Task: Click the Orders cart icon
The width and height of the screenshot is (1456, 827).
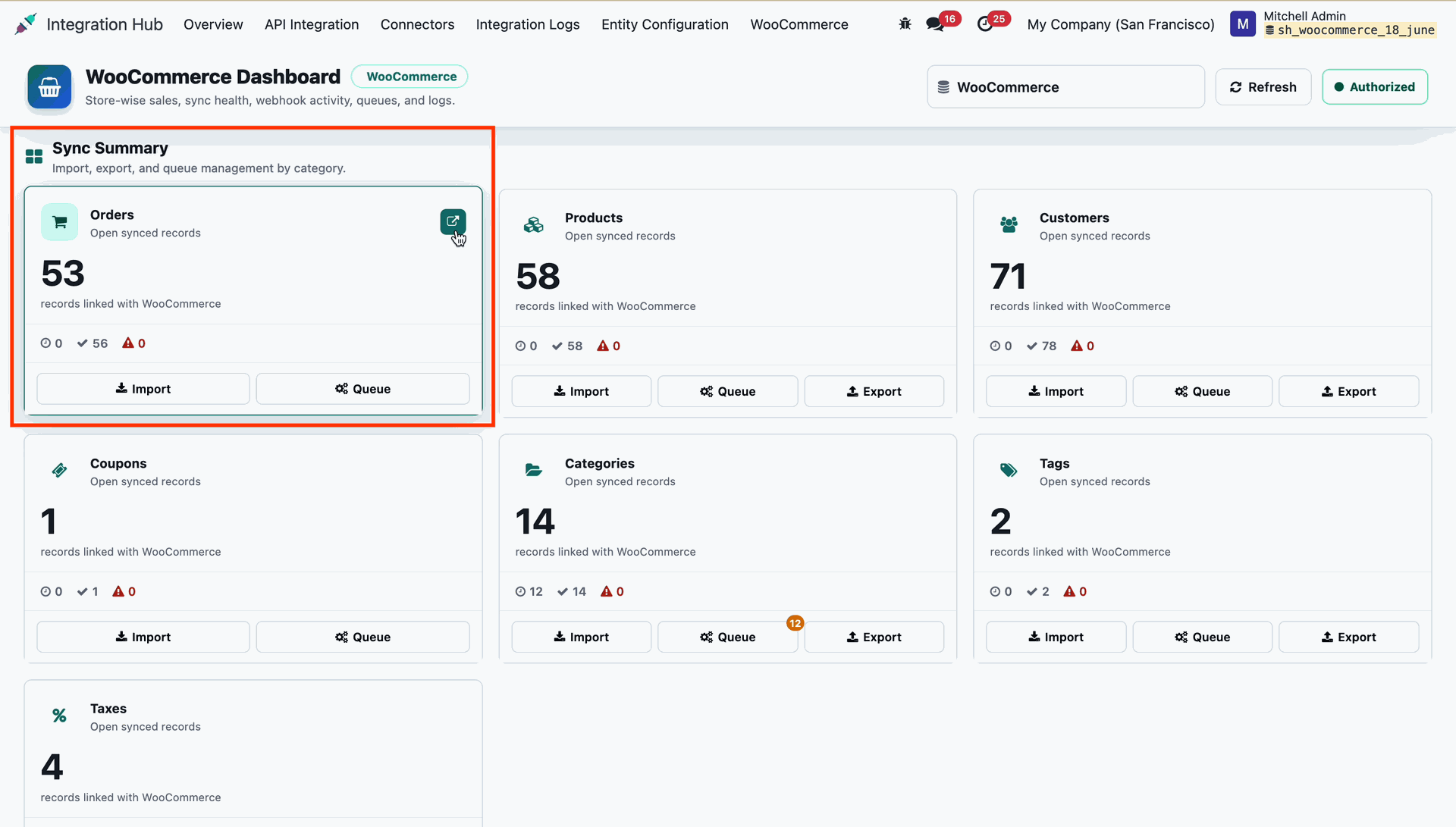Action: [x=59, y=222]
